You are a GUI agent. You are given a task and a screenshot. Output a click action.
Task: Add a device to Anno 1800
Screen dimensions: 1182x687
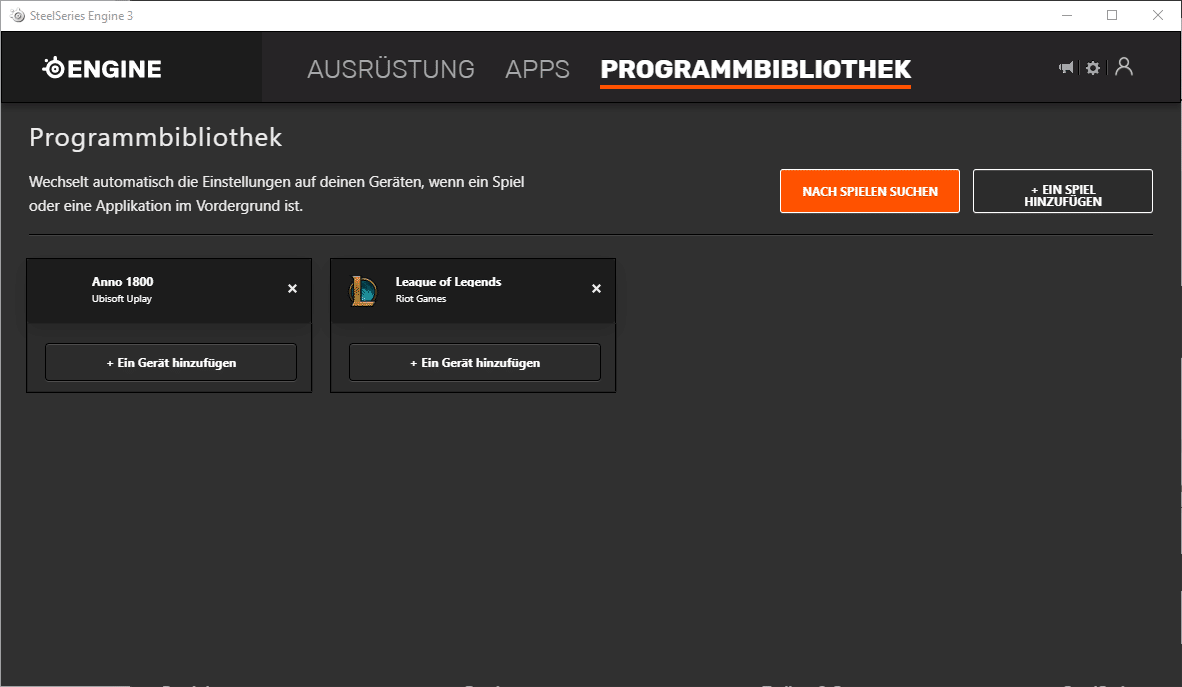pyautogui.click(x=171, y=362)
